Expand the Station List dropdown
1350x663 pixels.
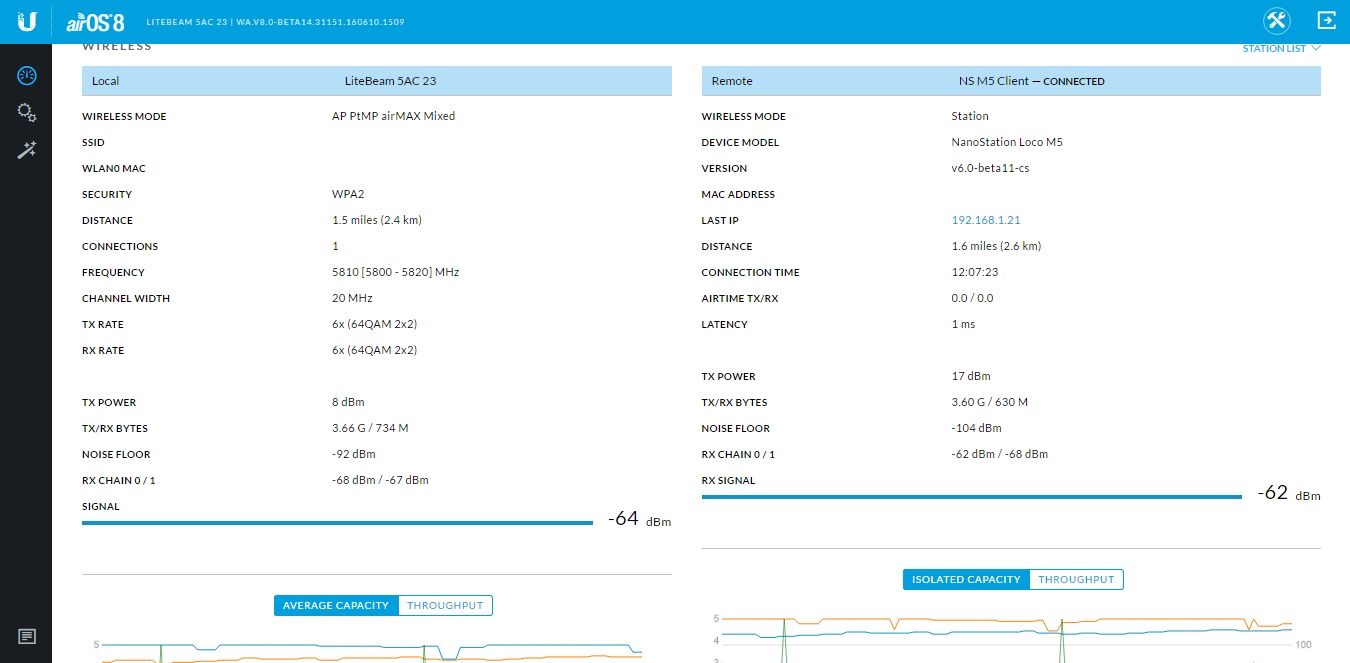click(x=1282, y=48)
